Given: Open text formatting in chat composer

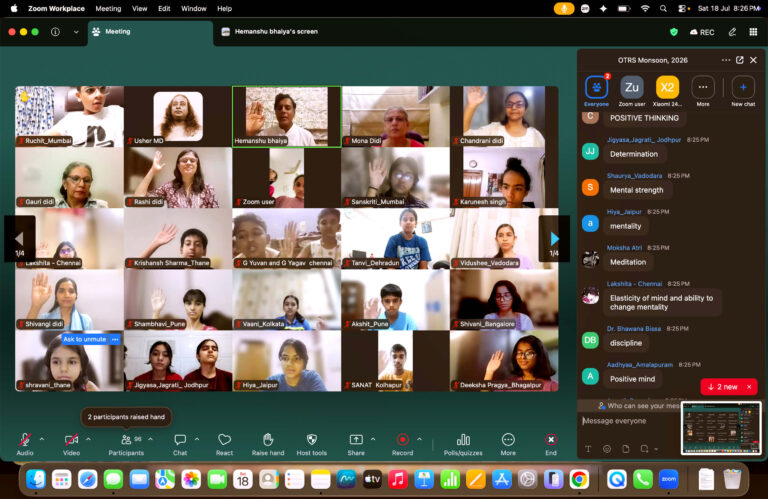Looking at the screenshot, I should (588, 449).
